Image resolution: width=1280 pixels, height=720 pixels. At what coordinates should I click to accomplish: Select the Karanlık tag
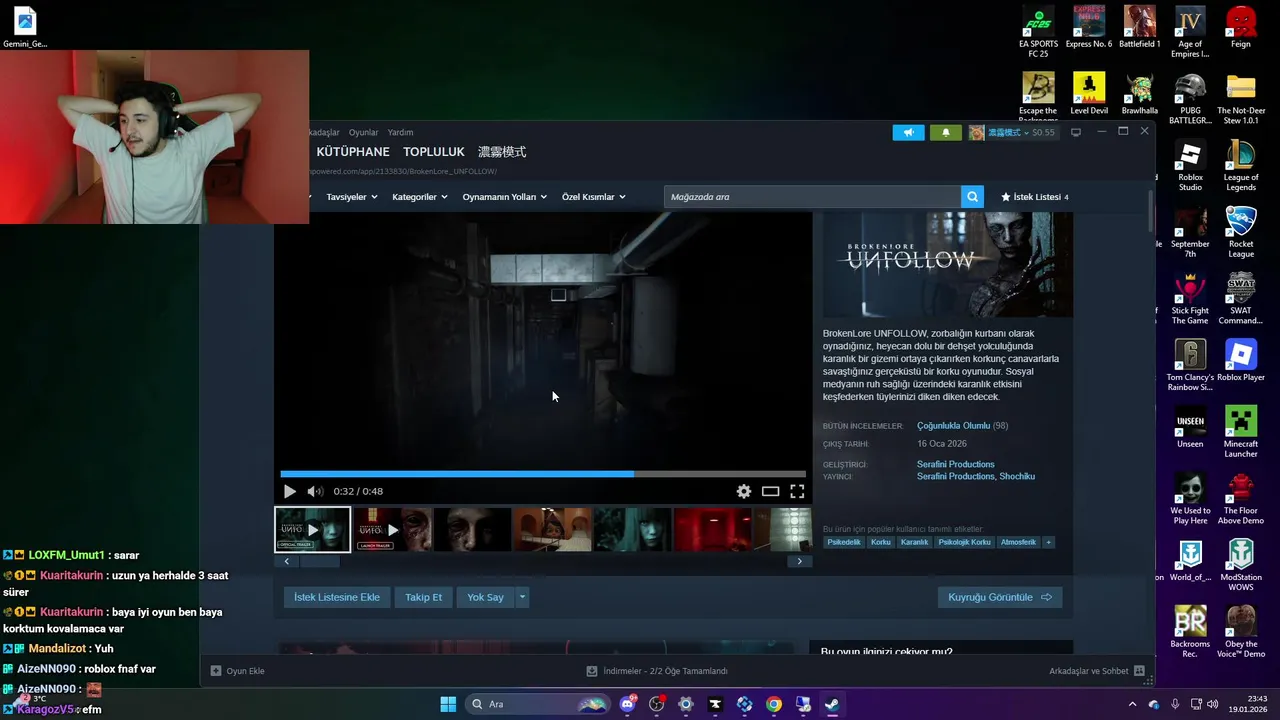914,542
